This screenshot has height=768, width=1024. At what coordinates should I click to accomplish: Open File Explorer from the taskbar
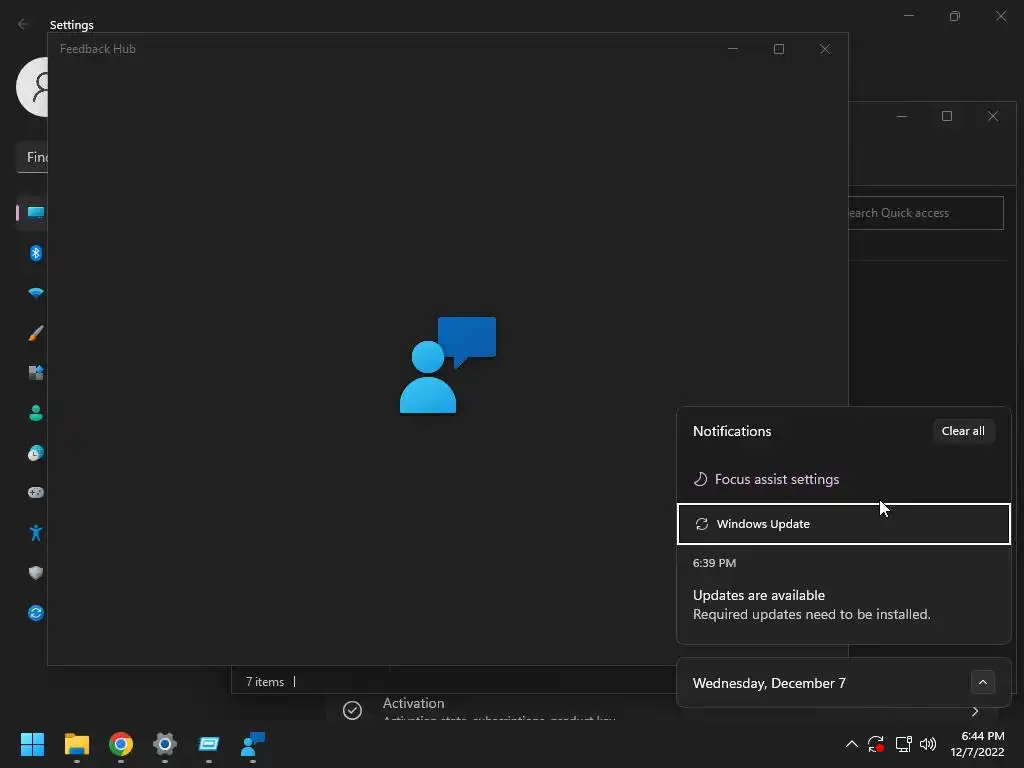pos(76,744)
